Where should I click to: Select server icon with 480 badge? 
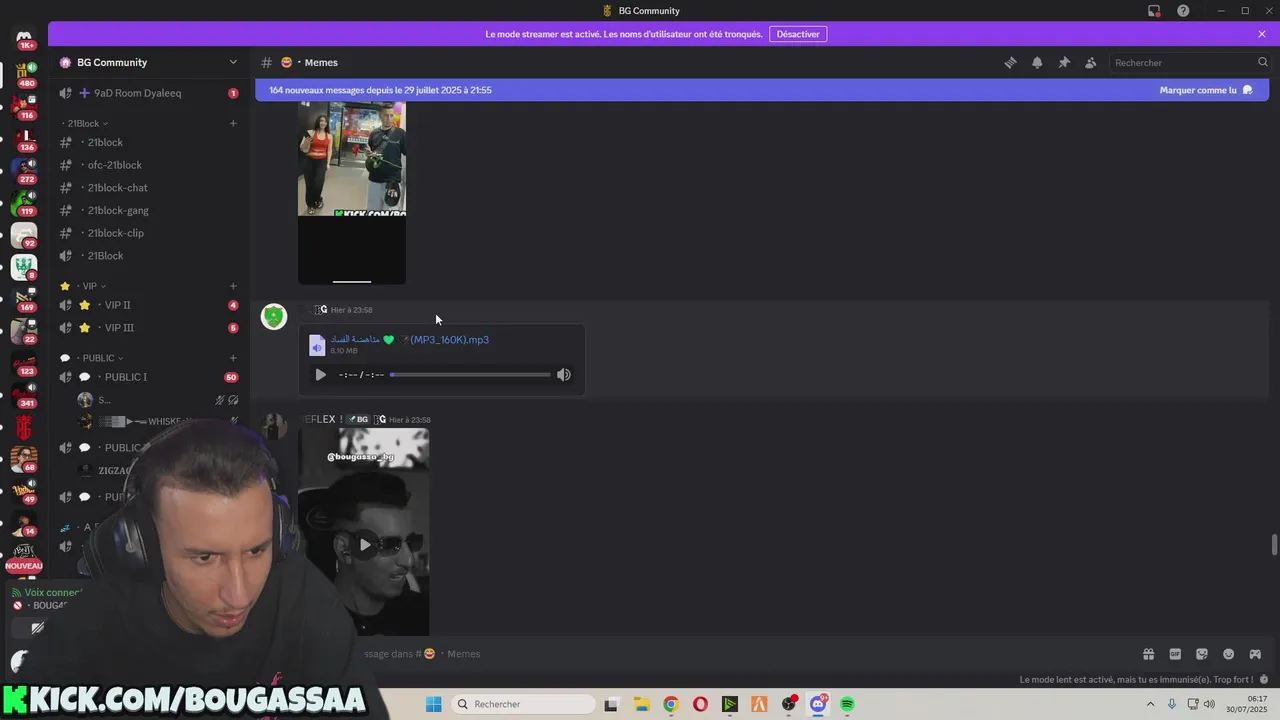(x=24, y=75)
